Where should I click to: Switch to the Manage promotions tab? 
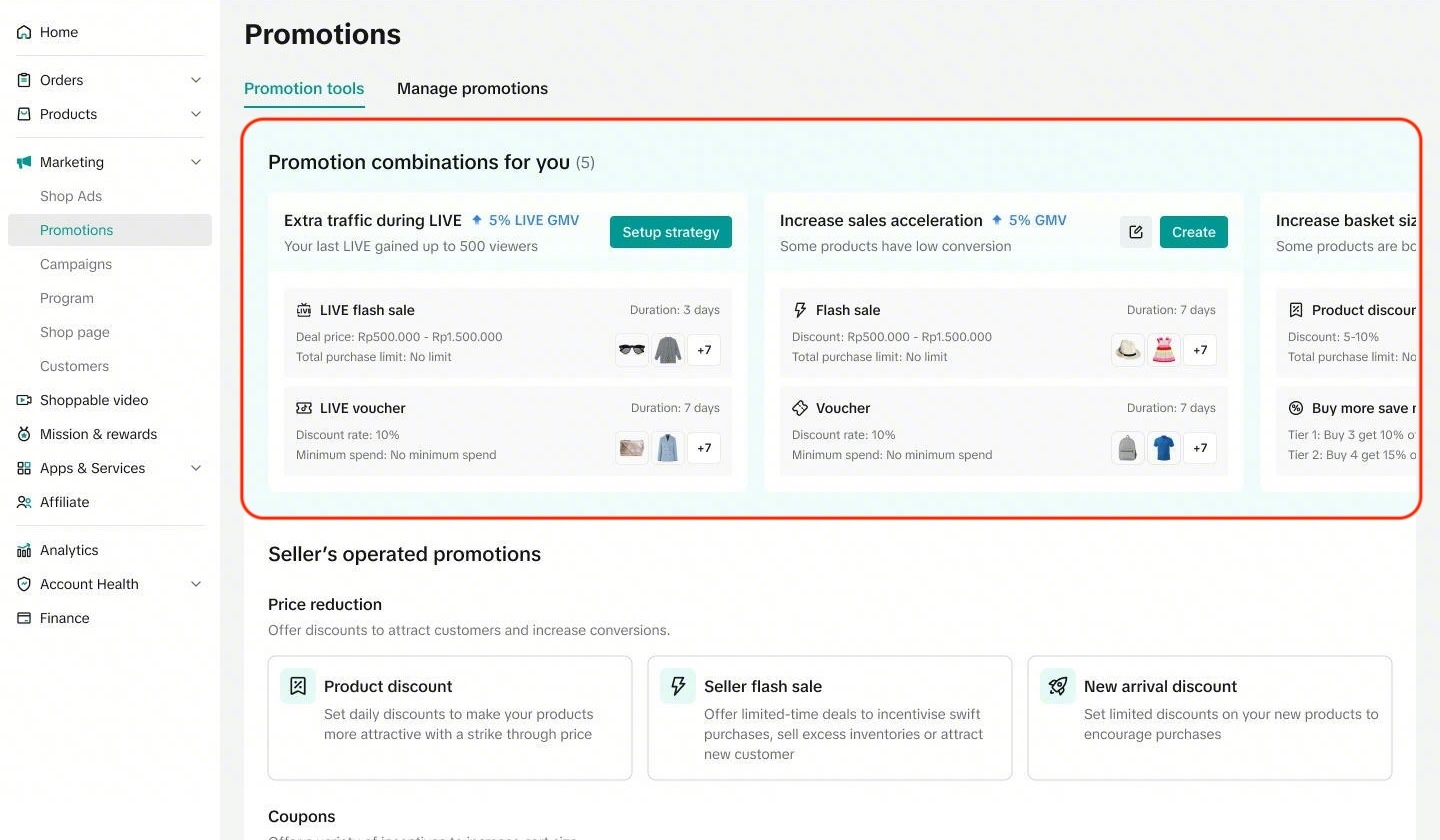[472, 88]
